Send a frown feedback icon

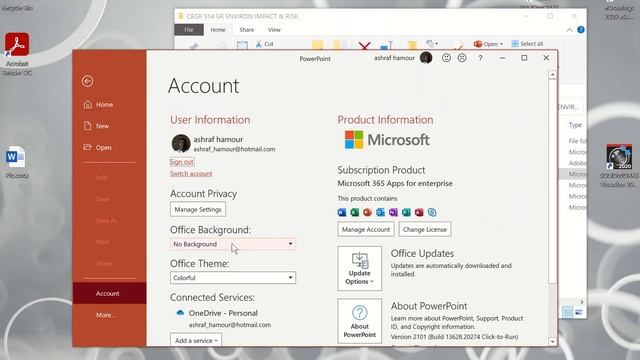coord(462,58)
